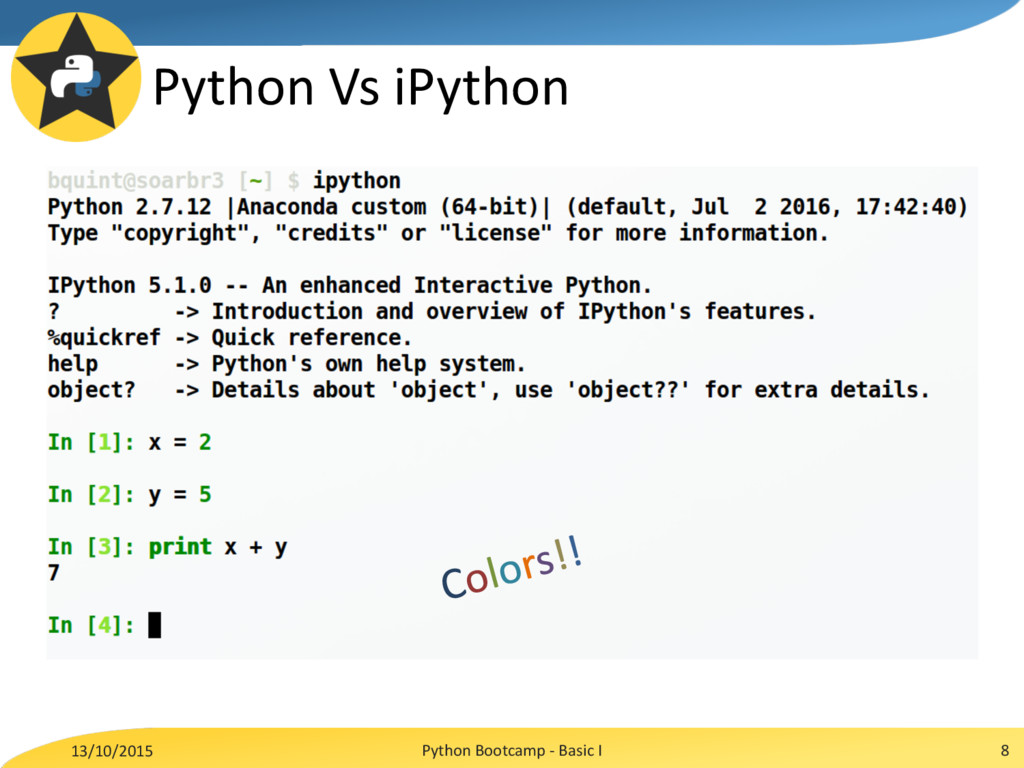The width and height of the screenshot is (1024, 768).
Task: Click the '%quickref' command text
Action: tap(104, 338)
